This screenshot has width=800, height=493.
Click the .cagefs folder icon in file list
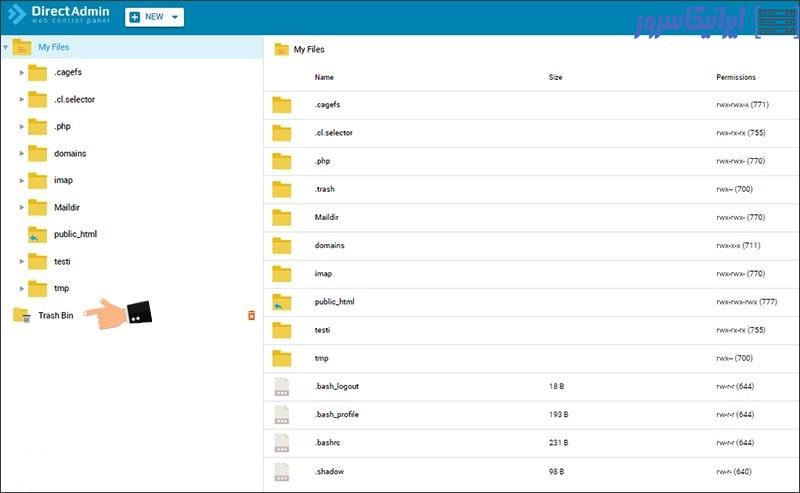(x=282, y=105)
